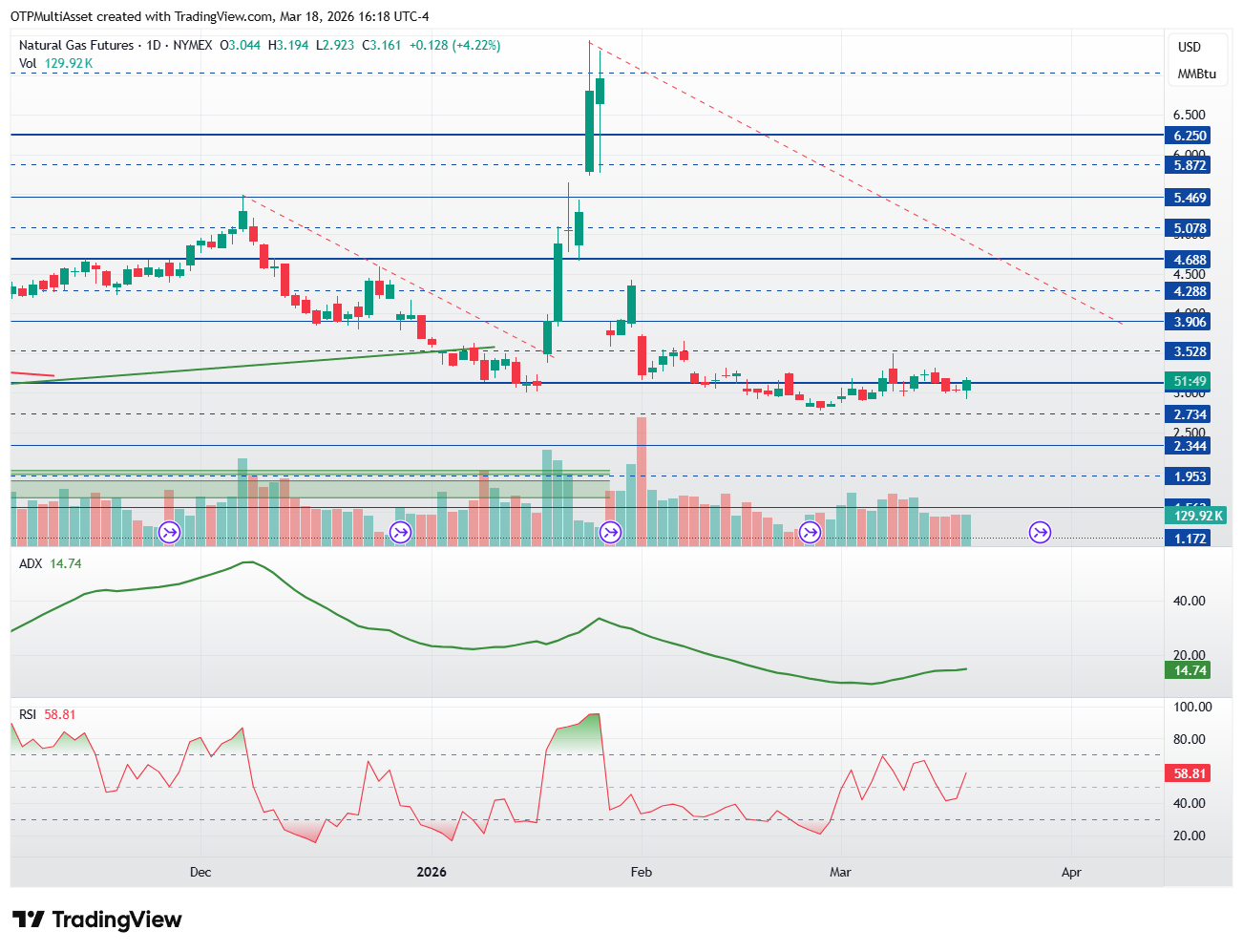
Task: Select the Vol 129.92K legend
Action: [x=56, y=63]
